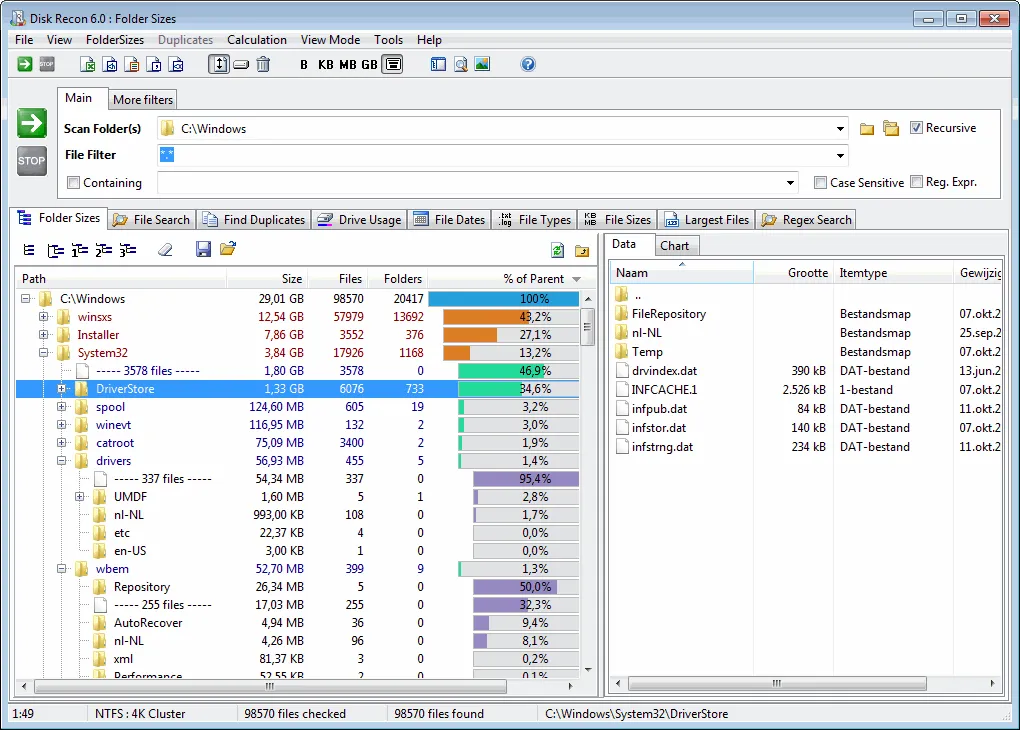
Task: Open the search magnifier icon in the toolbar
Action: [460, 63]
